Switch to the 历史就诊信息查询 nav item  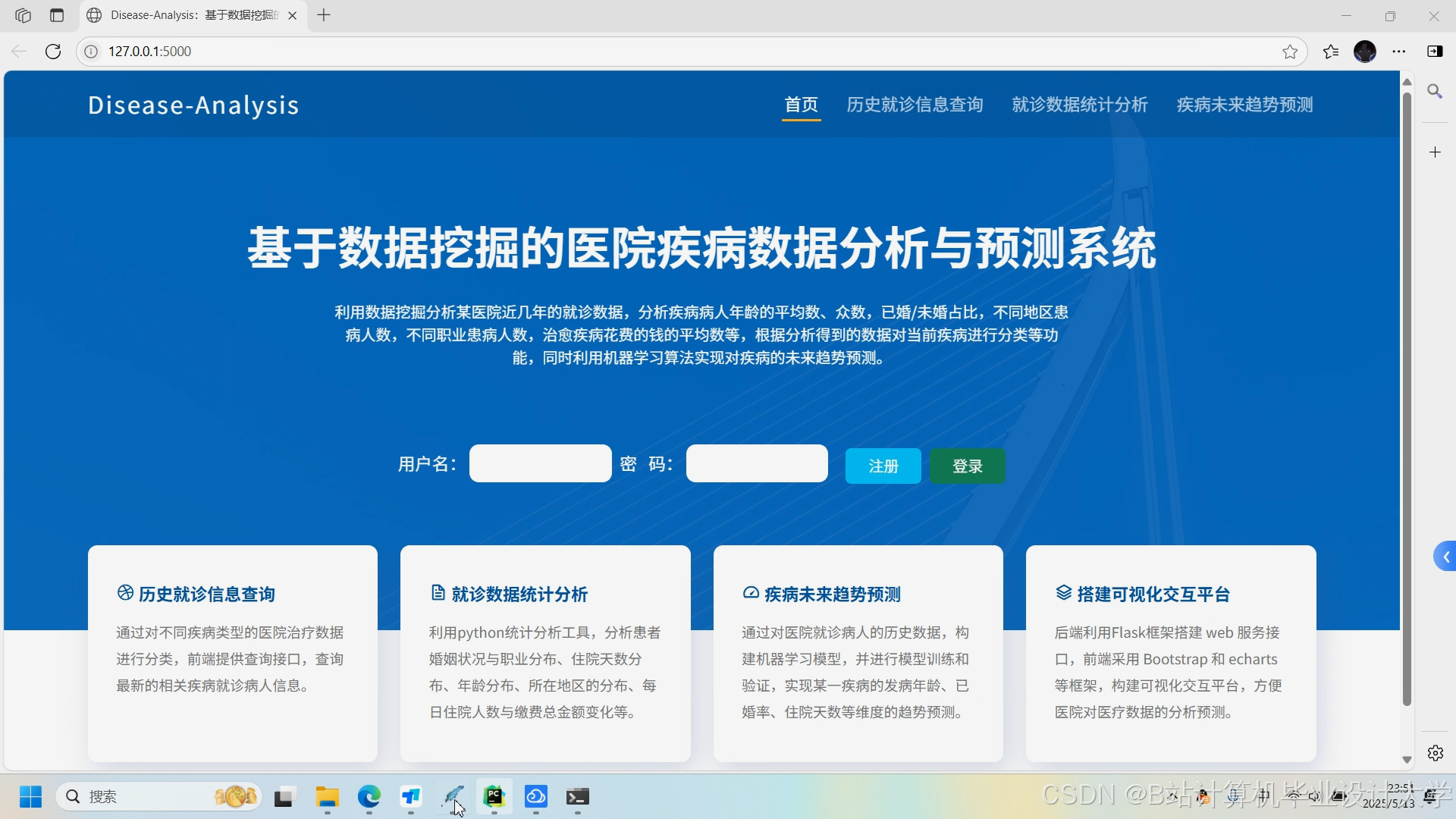915,105
